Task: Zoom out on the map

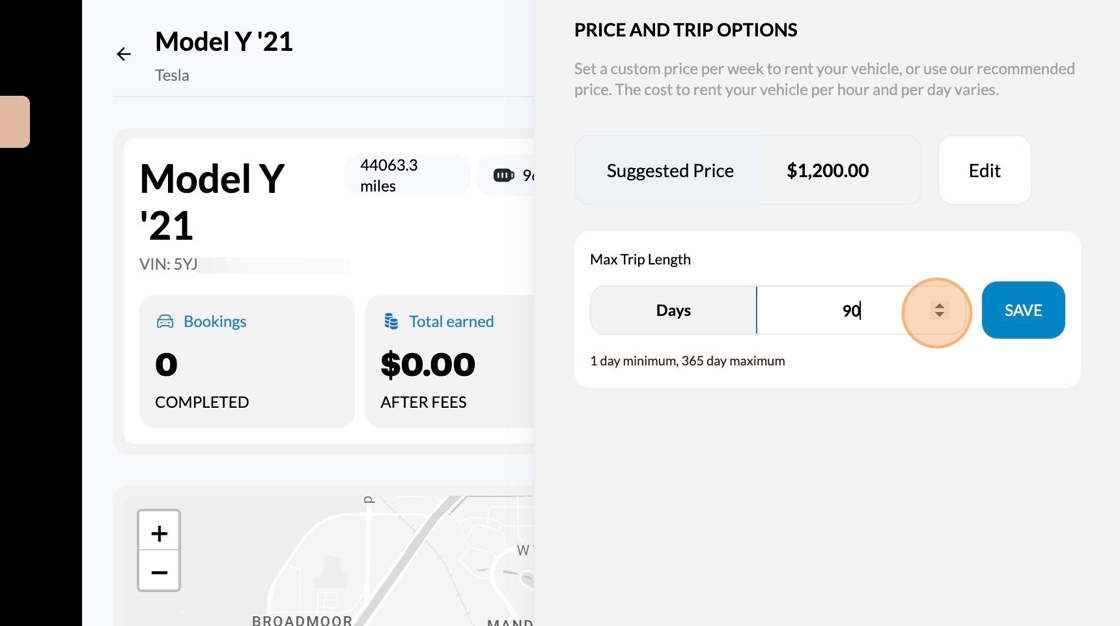Action: tap(159, 572)
